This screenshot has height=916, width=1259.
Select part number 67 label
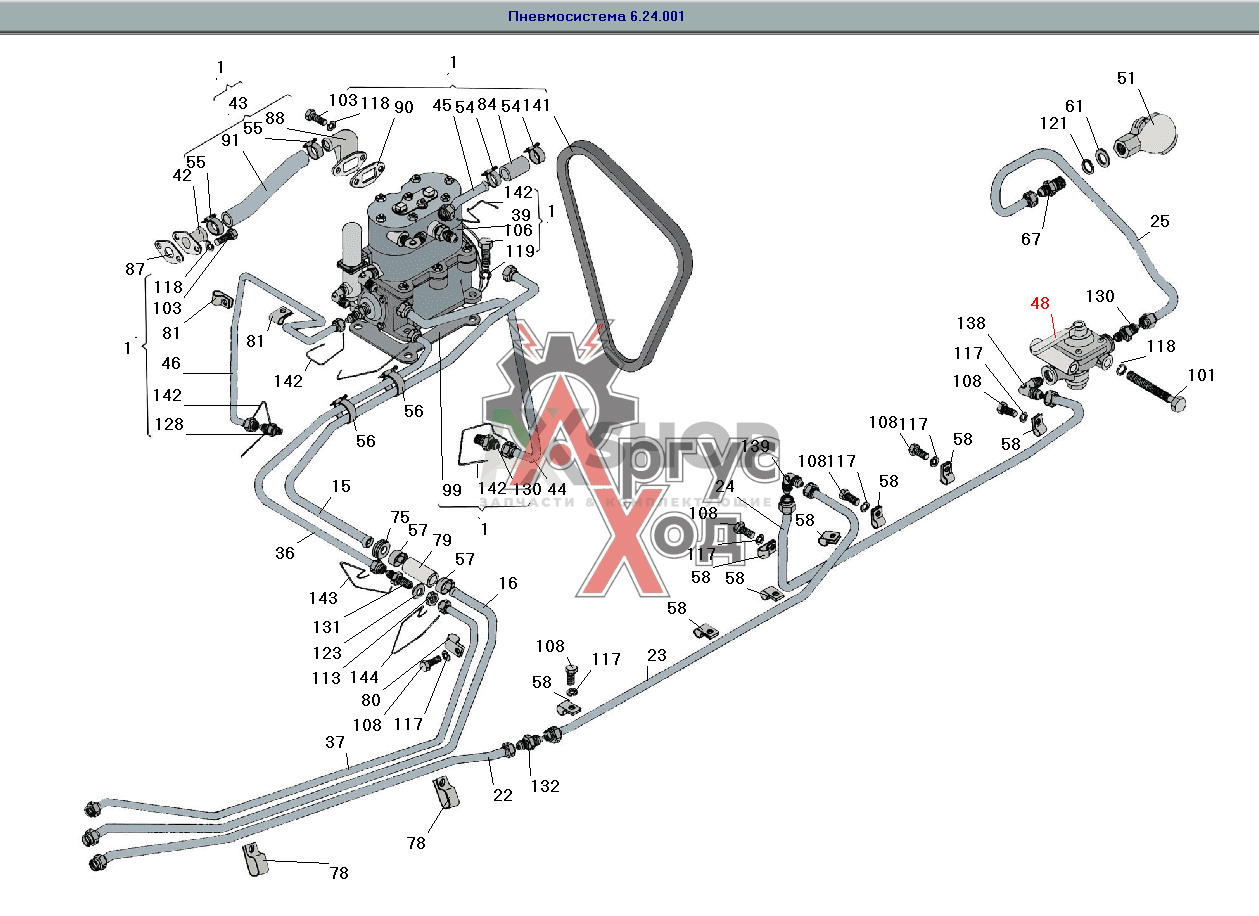click(1031, 239)
